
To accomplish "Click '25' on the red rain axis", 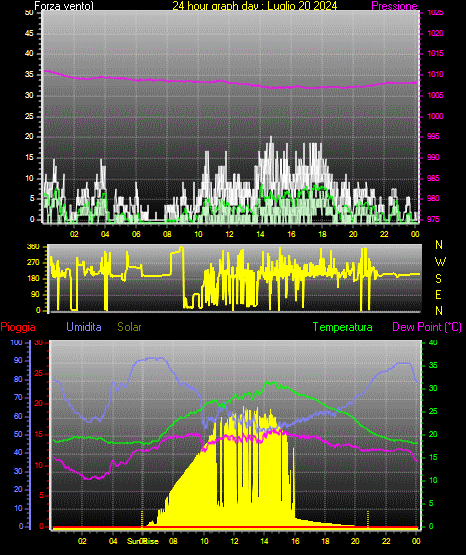I will tap(39, 373).
